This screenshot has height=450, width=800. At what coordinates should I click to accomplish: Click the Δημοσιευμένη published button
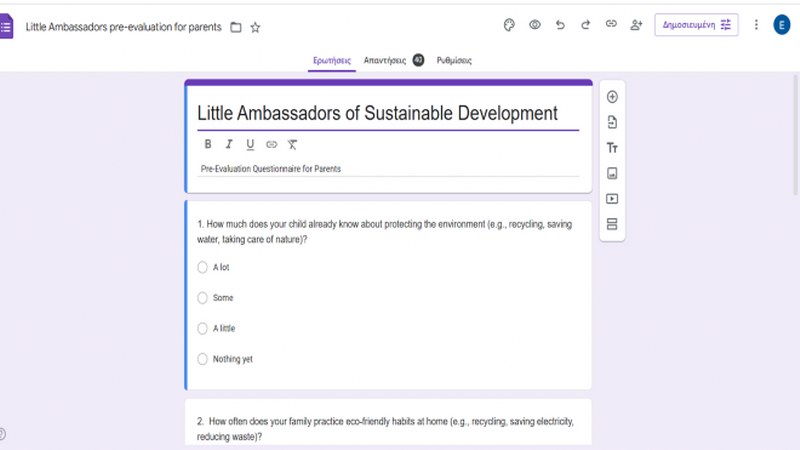696,25
